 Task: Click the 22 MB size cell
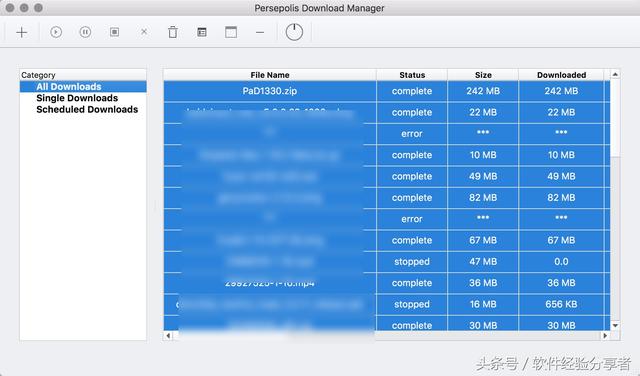(483, 112)
